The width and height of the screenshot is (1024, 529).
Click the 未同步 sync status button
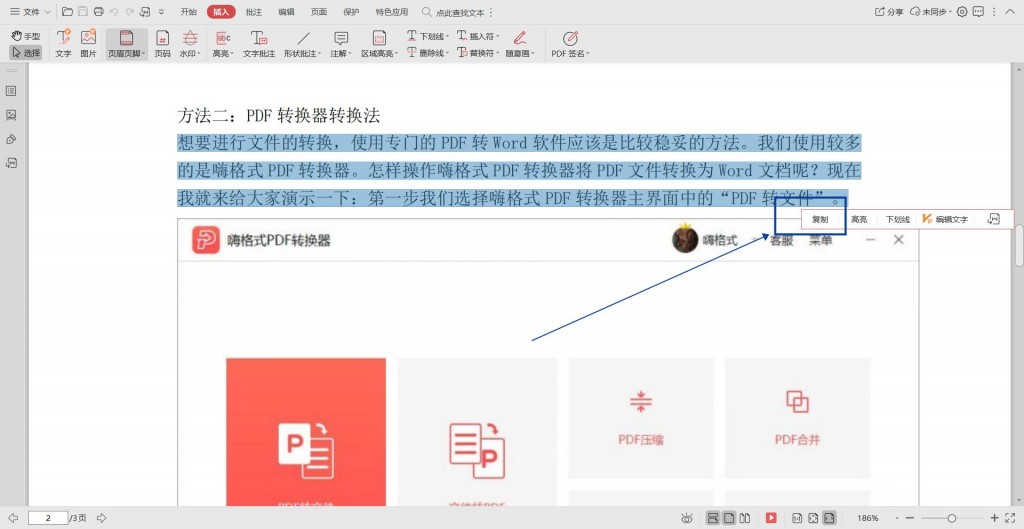[931, 12]
